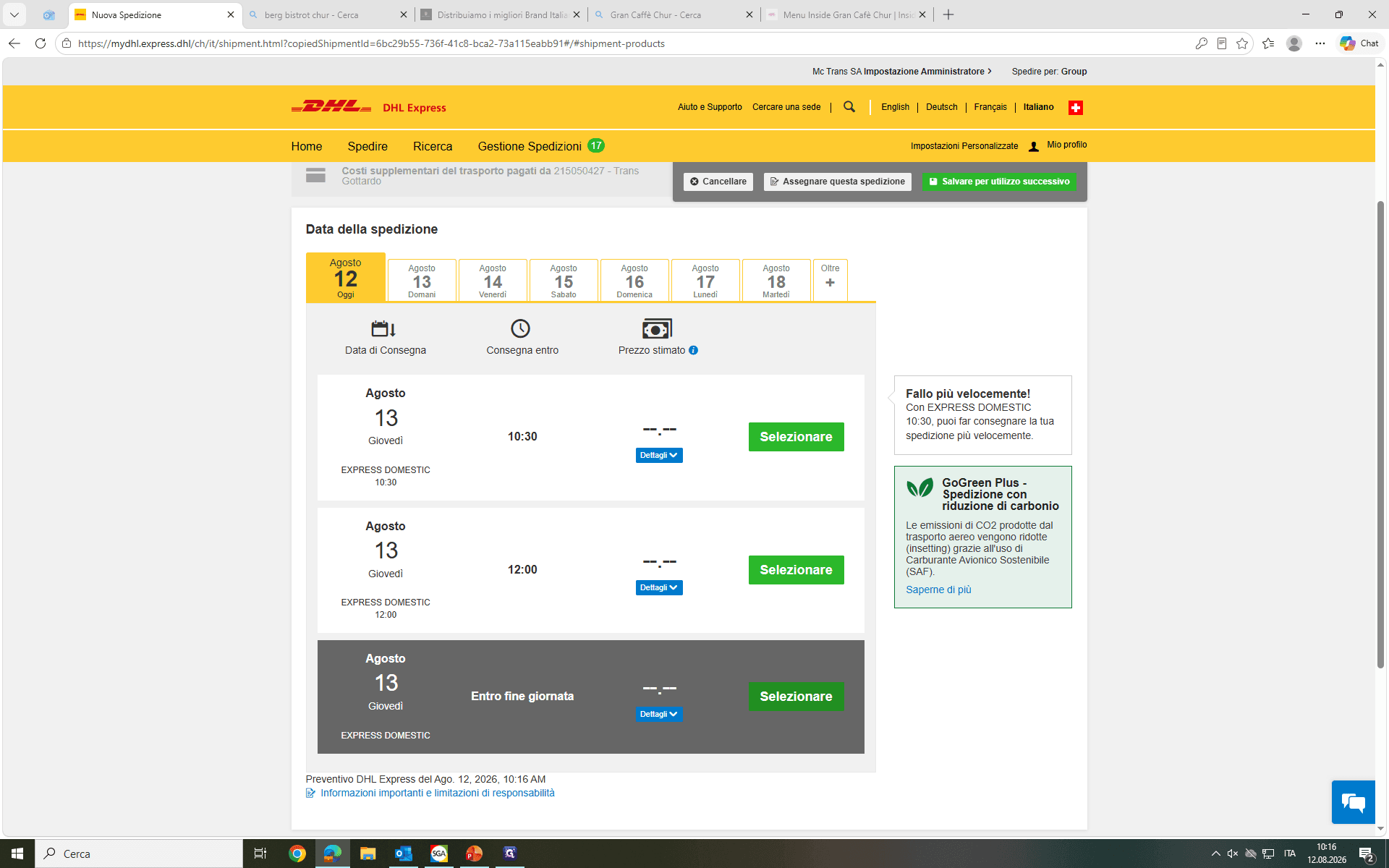Click the Mio profilo person icon
The image size is (1389, 868).
pyautogui.click(x=1034, y=146)
